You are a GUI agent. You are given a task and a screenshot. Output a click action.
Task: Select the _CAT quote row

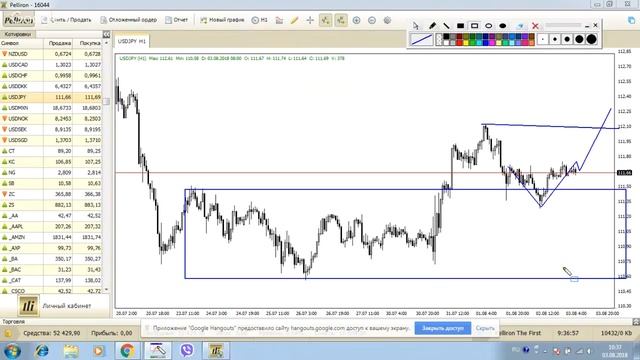(51, 280)
